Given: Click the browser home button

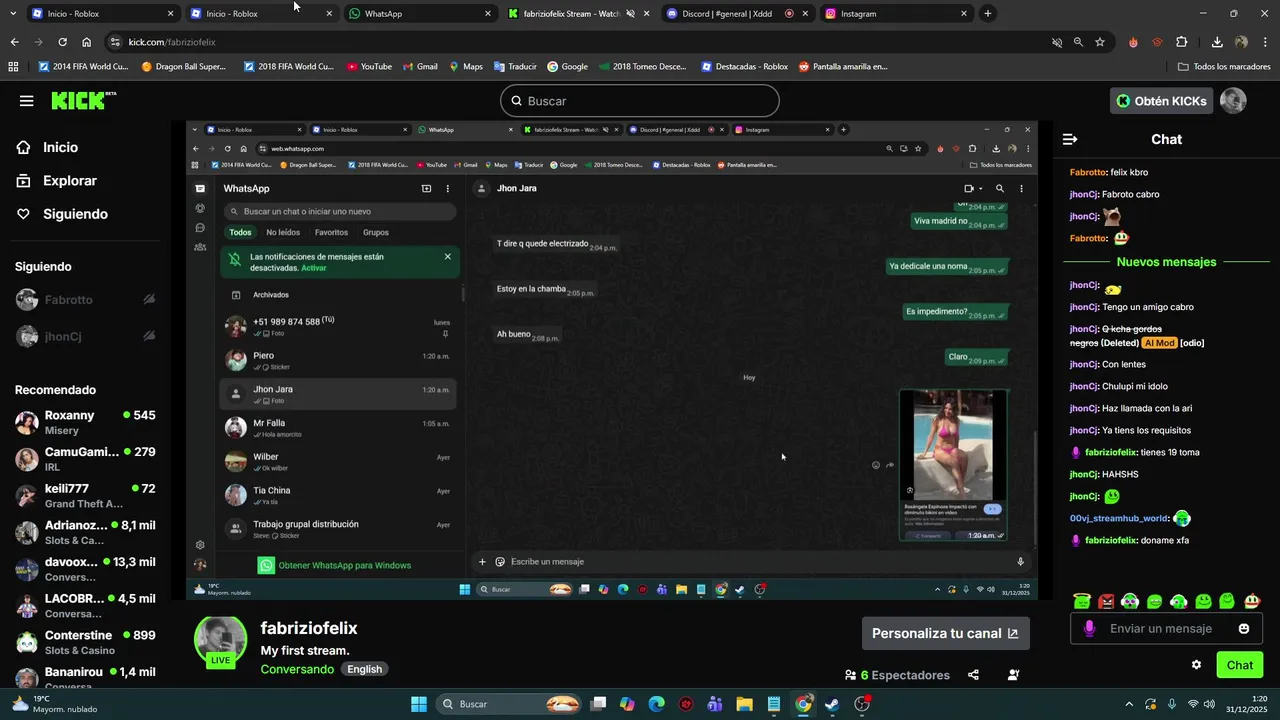Looking at the screenshot, I should click(x=86, y=42).
